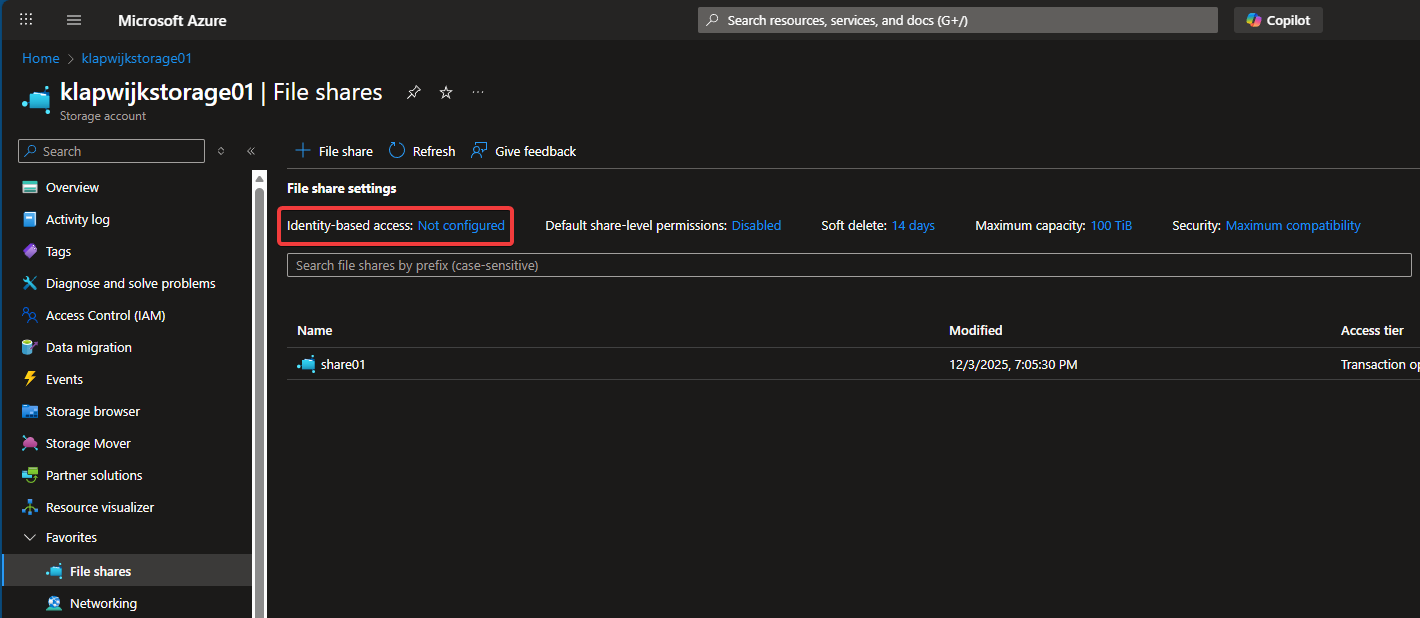Open the Azure portal hamburger menu
This screenshot has width=1420, height=618.
coord(74,20)
